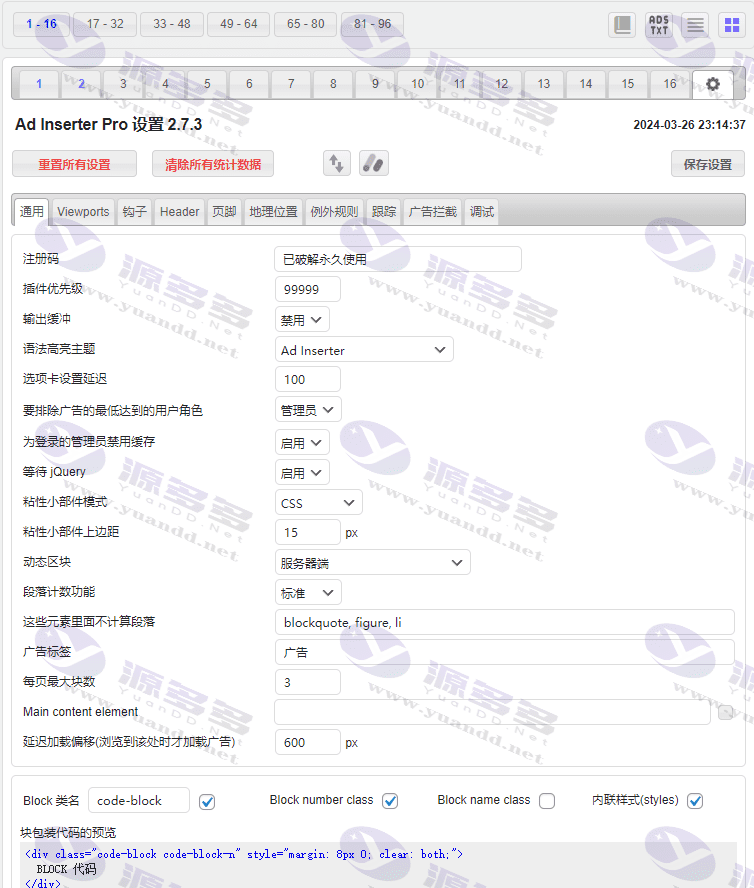
Task: Open the 段落计数功能 标准 dropdown
Action: [x=308, y=592]
